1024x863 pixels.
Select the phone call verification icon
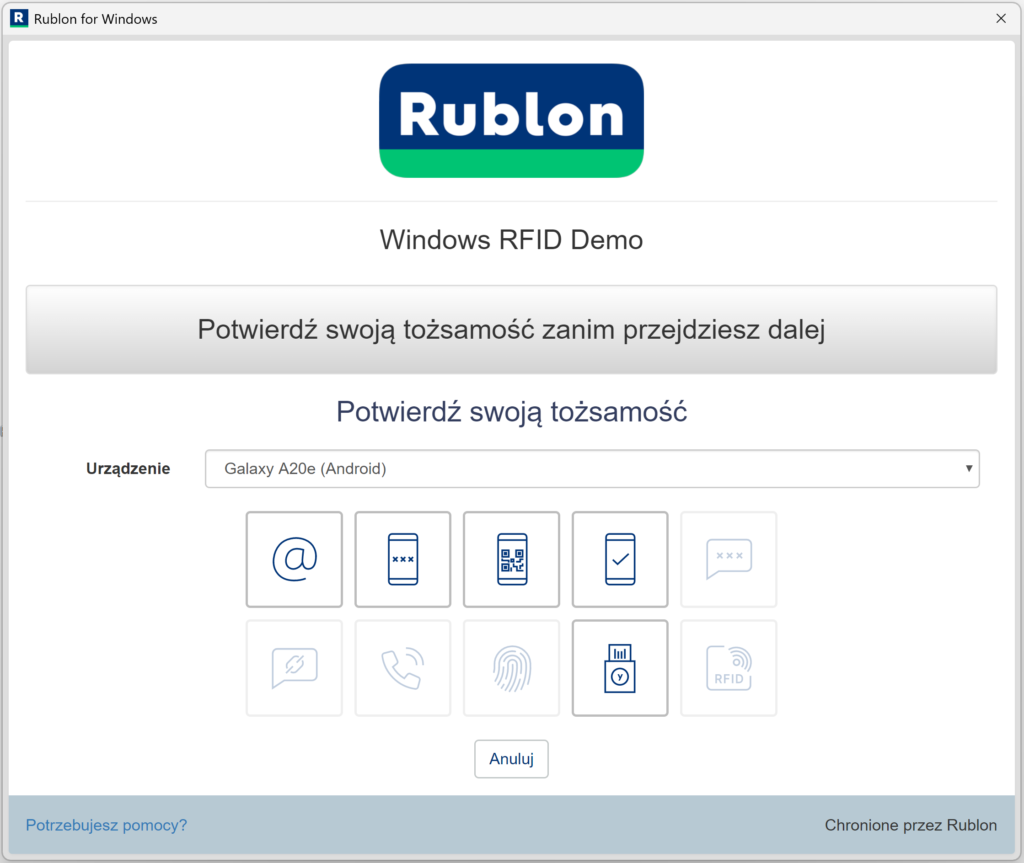[x=403, y=668]
